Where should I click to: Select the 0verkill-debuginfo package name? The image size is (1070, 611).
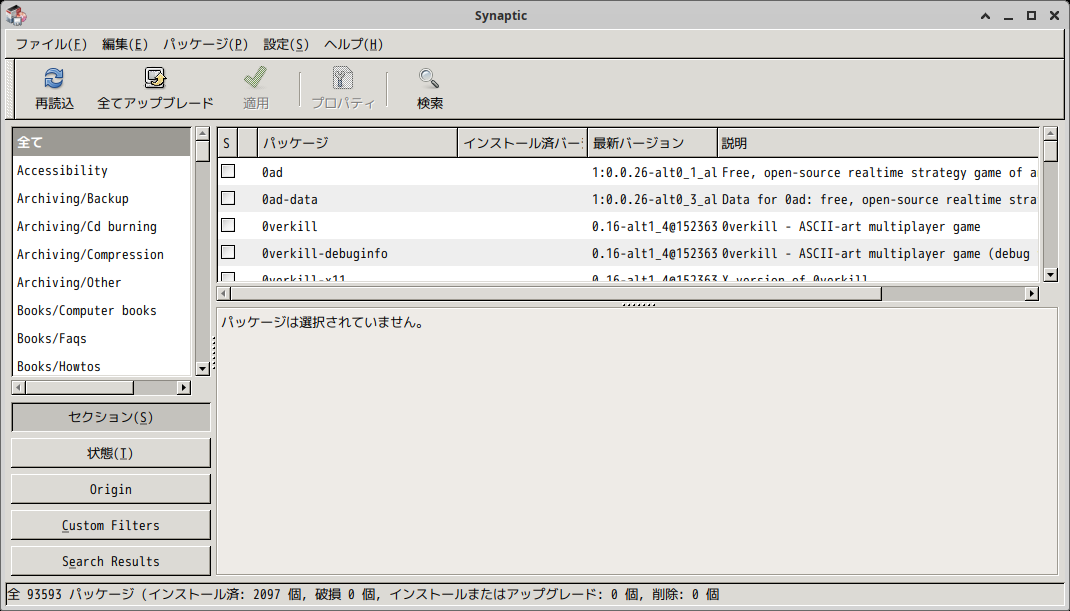pyautogui.click(x=325, y=253)
